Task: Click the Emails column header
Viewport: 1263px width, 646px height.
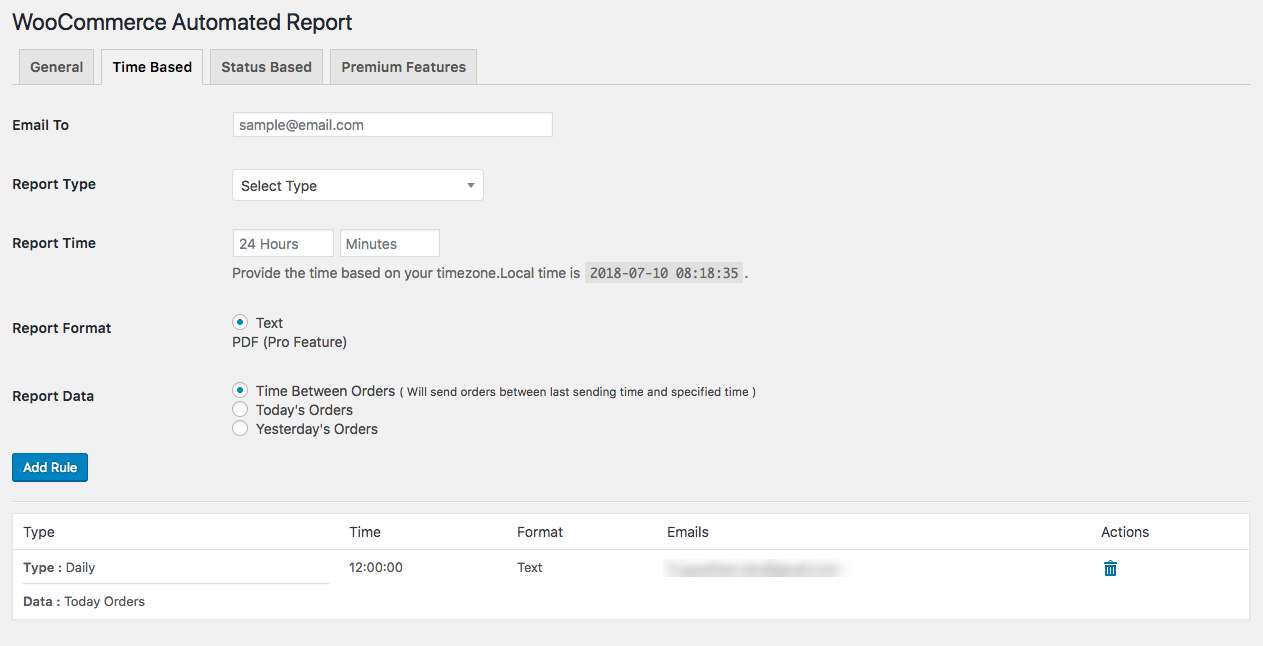Action: (688, 532)
